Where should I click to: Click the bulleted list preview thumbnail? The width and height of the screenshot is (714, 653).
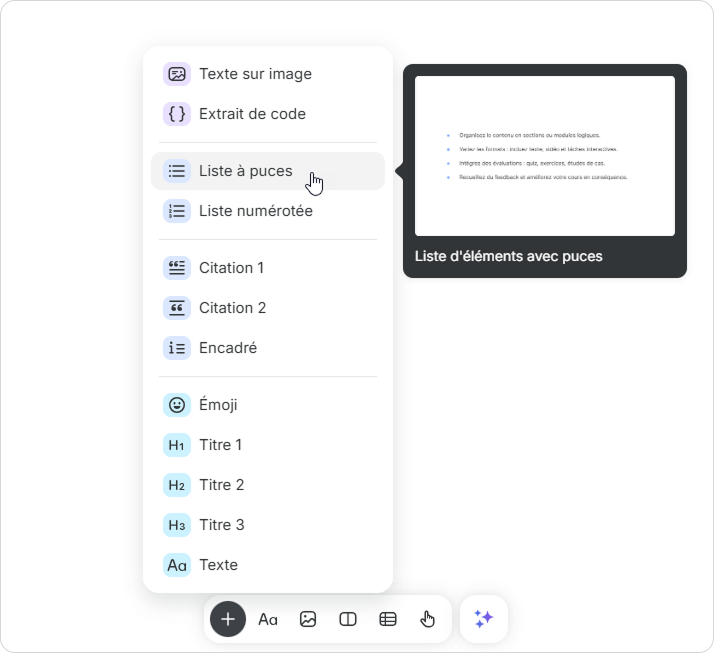[x=544, y=156]
